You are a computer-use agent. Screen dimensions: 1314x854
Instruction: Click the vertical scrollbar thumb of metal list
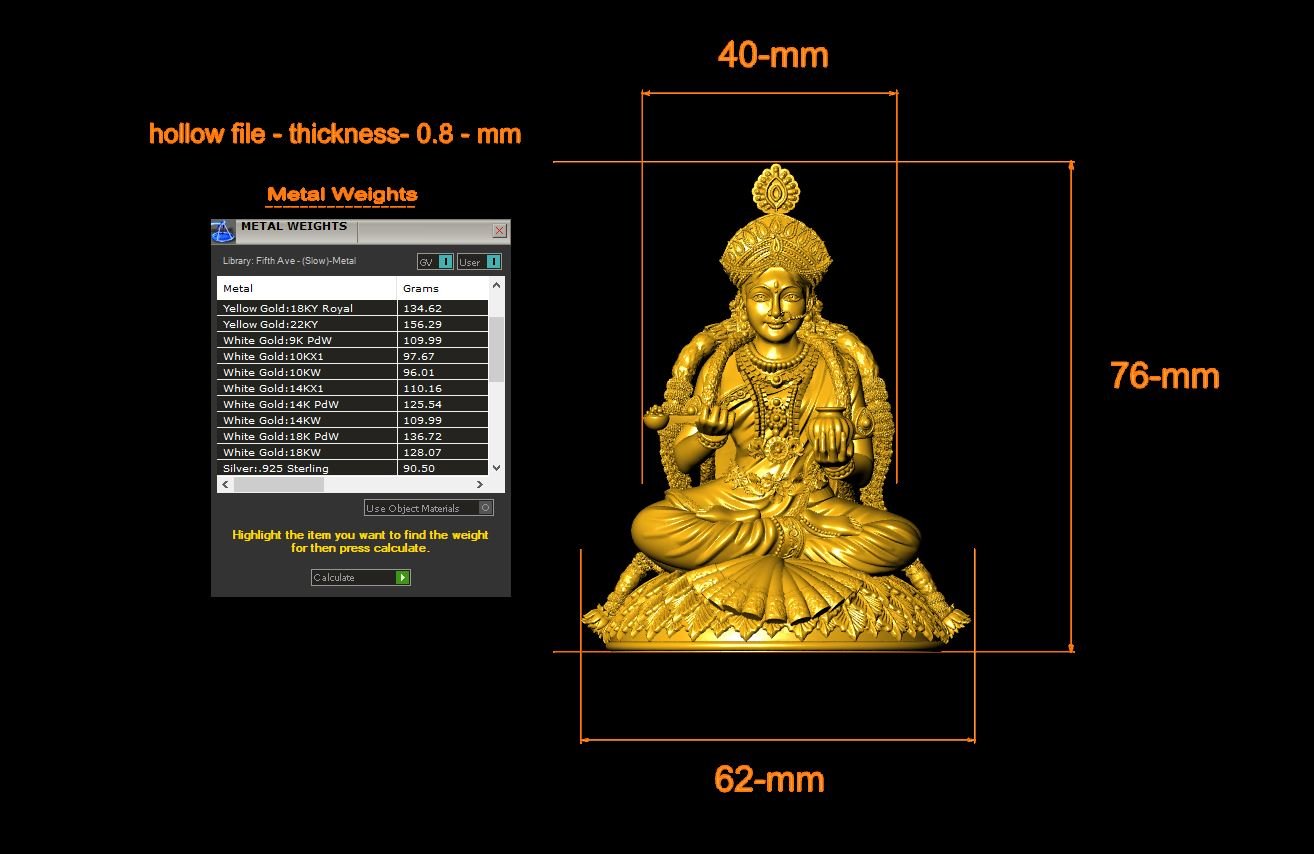pos(497,347)
